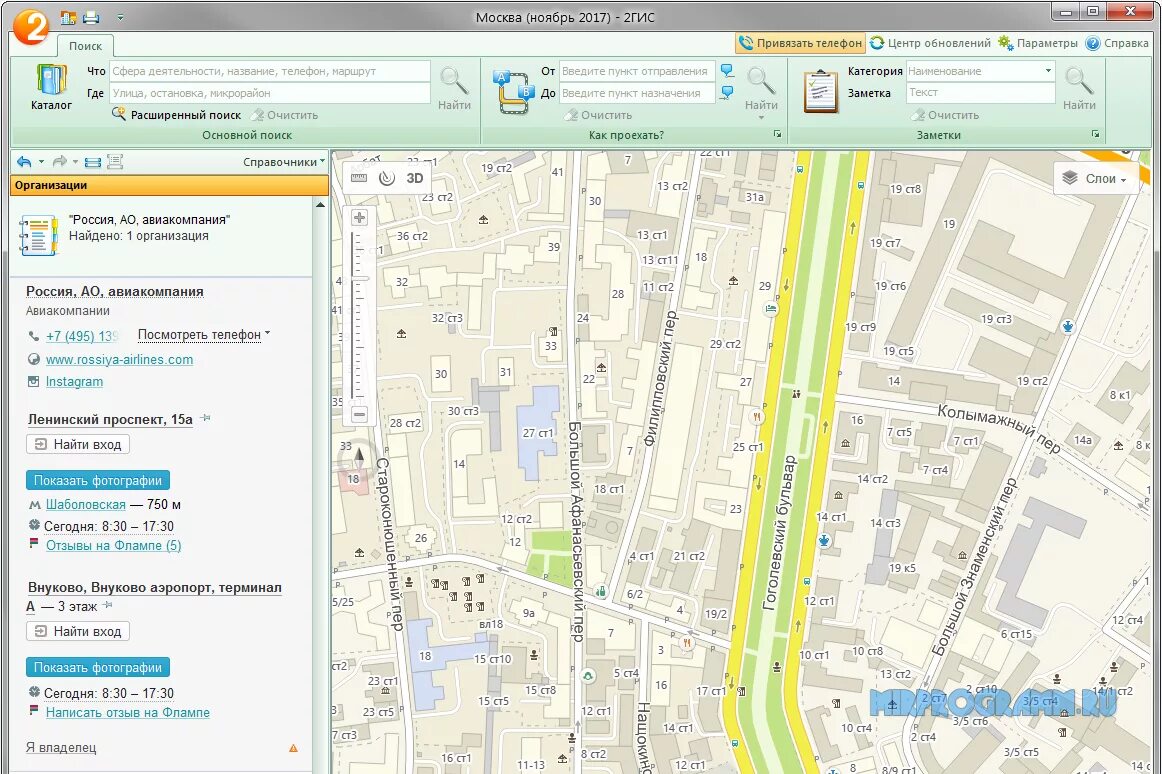Open Как проехать group dialog launcher
The width and height of the screenshot is (1162, 774).
click(777, 134)
